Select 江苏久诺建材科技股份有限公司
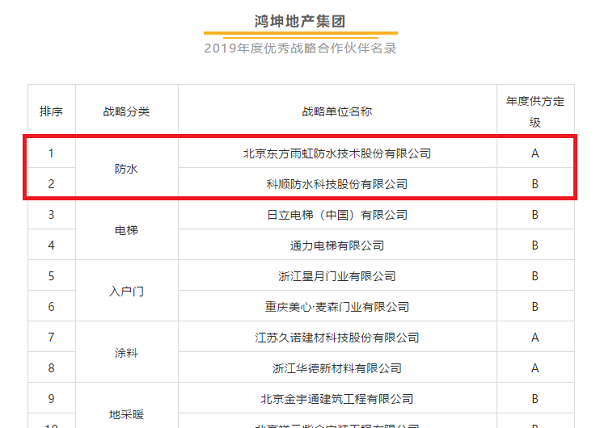600x428 pixels. pos(337,338)
